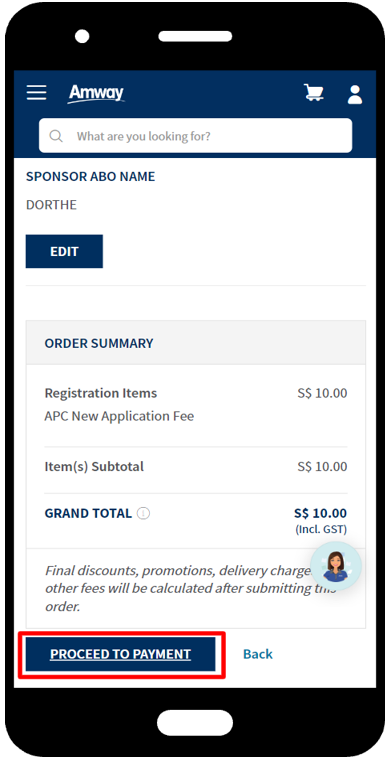Click PROCEED TO PAYMENT button

pyautogui.click(x=120, y=654)
